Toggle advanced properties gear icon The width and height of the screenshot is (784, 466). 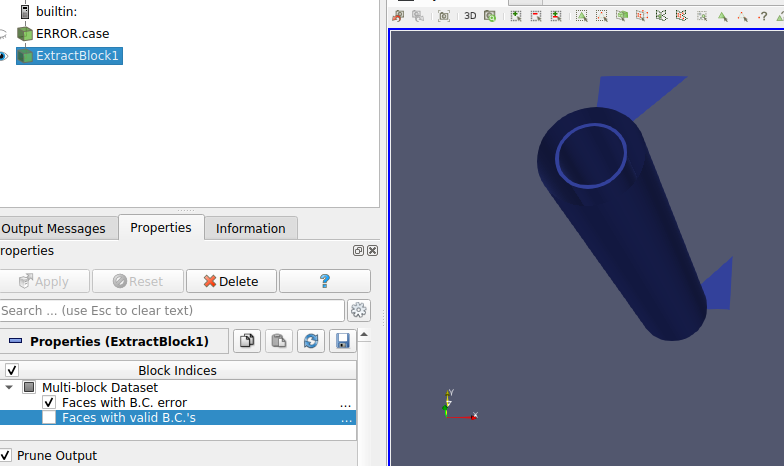pyautogui.click(x=358, y=310)
